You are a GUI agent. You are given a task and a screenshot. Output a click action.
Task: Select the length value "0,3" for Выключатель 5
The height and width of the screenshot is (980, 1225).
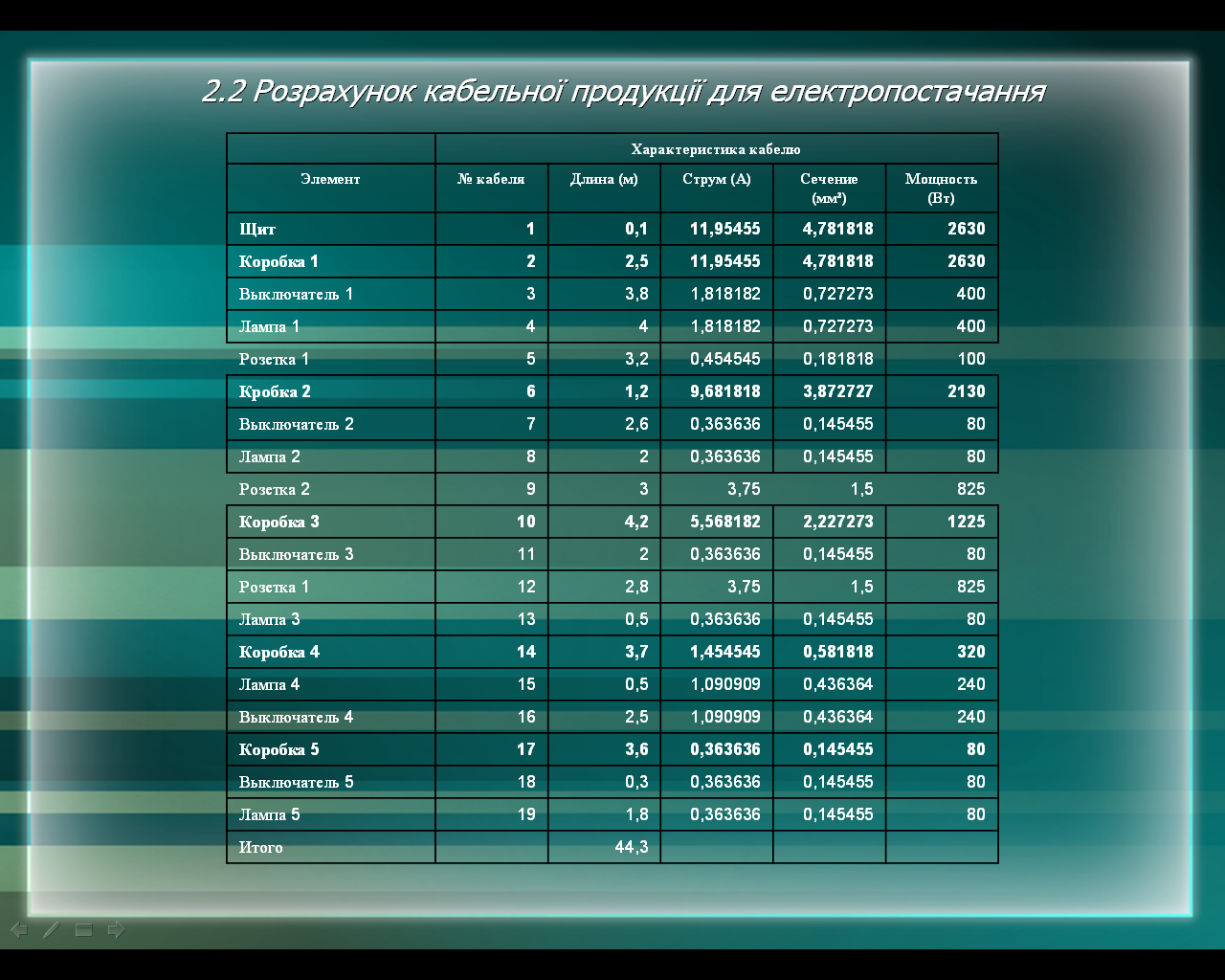tap(636, 783)
